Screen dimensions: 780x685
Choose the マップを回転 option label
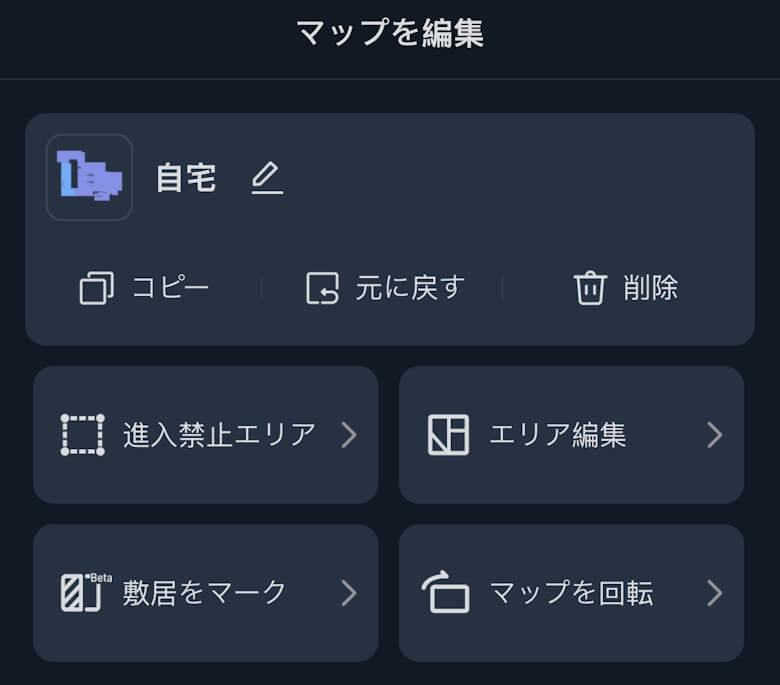(x=571, y=593)
